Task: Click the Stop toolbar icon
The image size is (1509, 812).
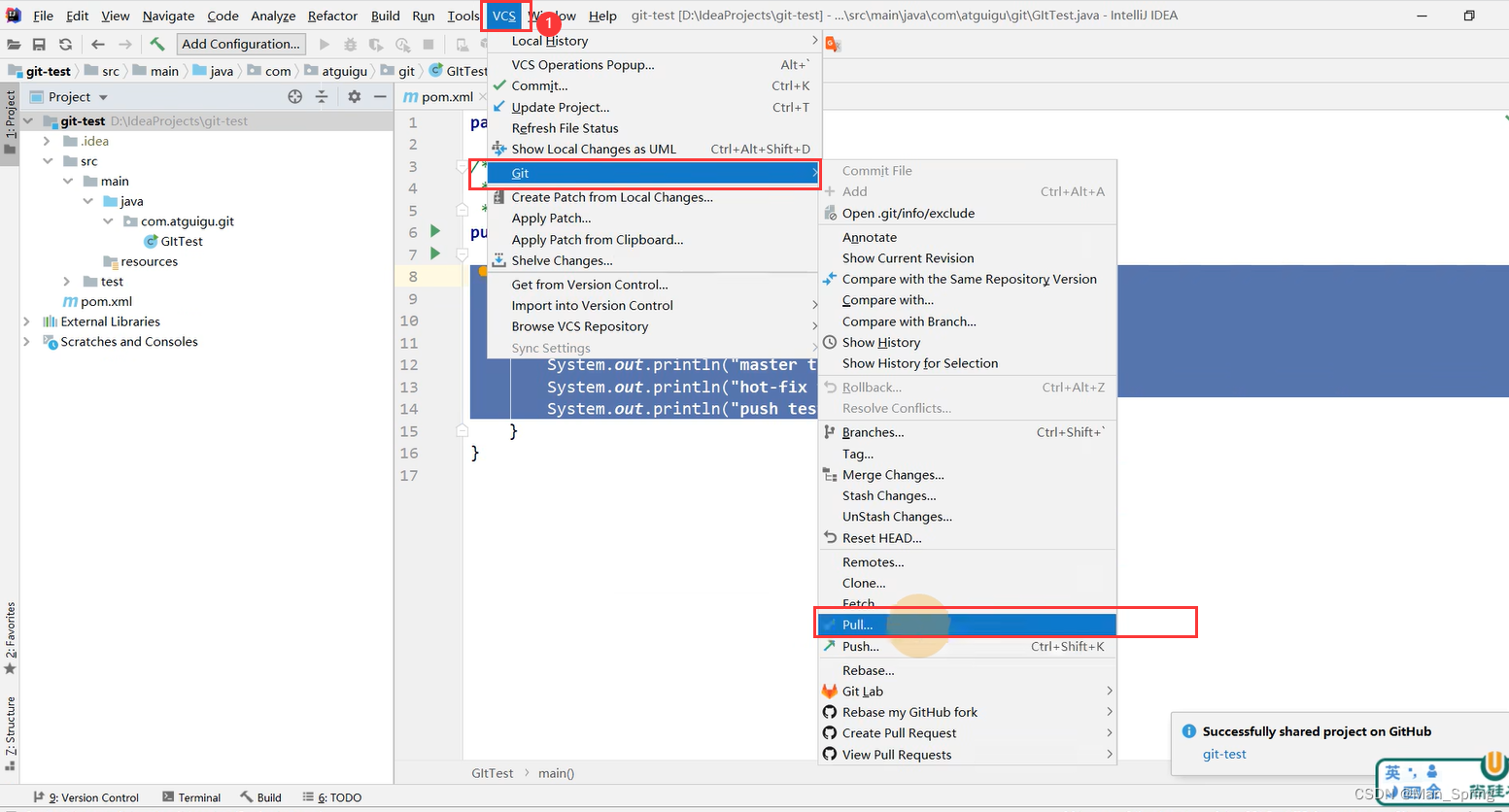Action: (x=429, y=44)
